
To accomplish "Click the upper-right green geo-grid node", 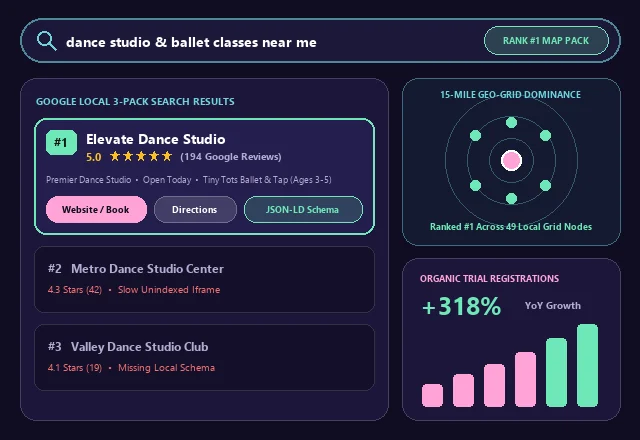I will click(x=546, y=136).
